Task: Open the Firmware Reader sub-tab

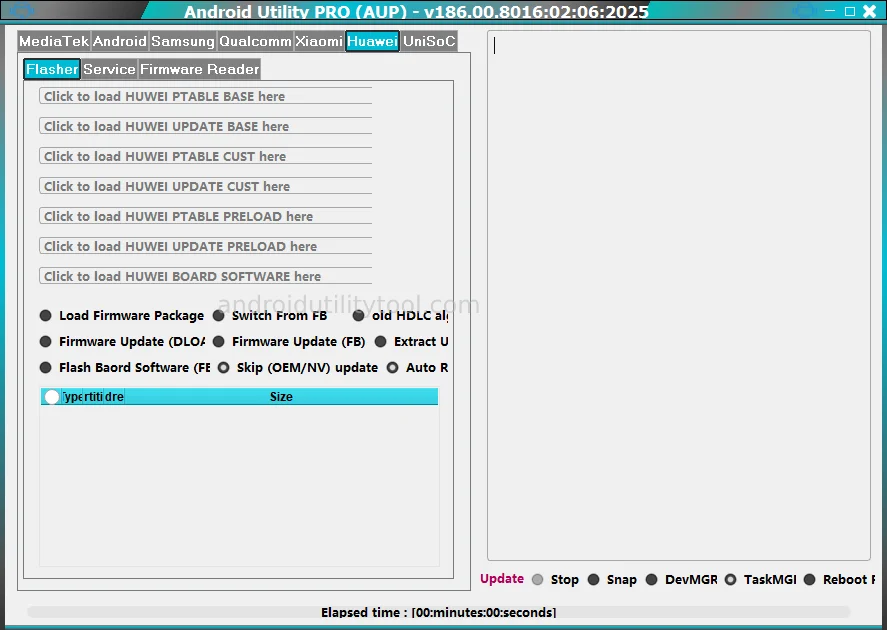Action: (x=200, y=69)
